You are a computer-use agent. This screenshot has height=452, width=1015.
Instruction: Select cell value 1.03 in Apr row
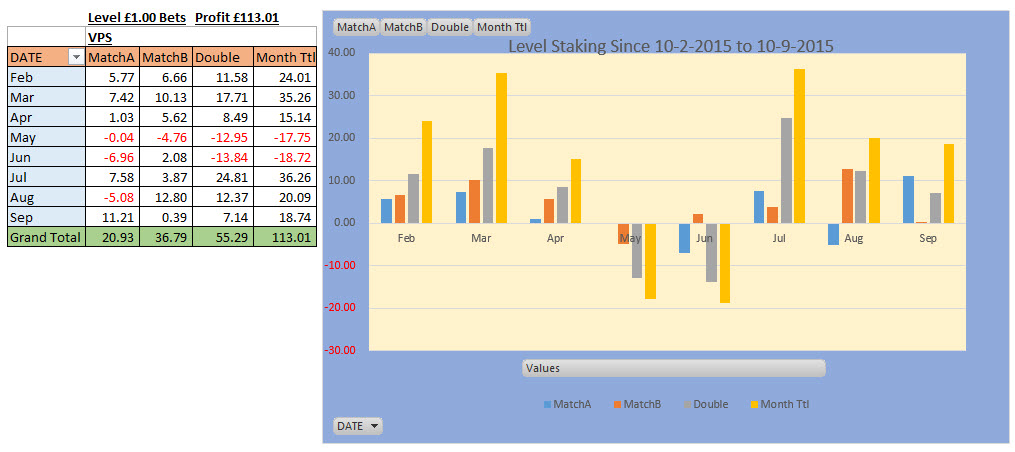[x=111, y=118]
